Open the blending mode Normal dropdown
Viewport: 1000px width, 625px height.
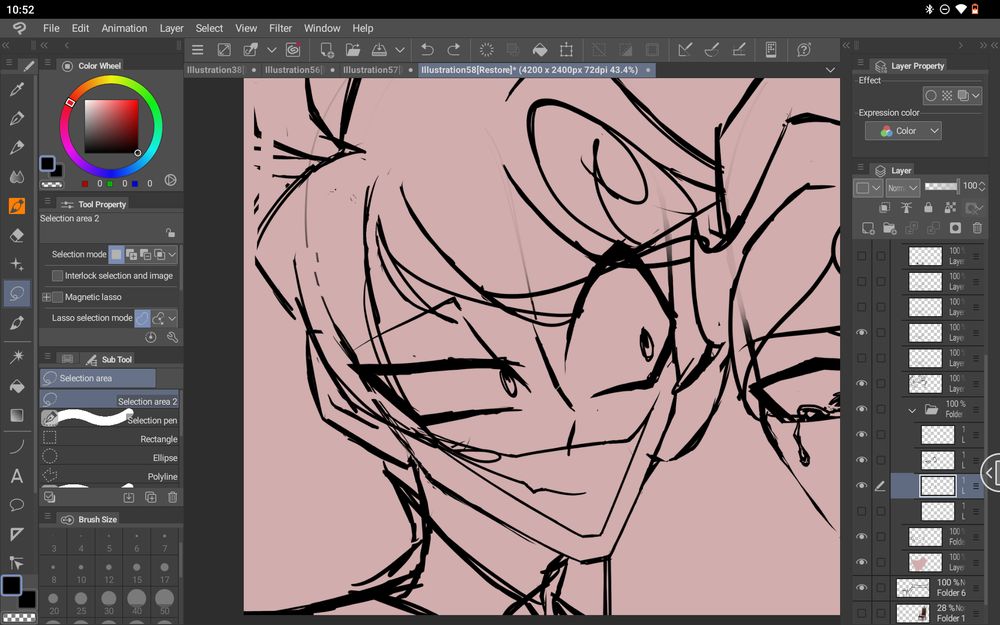(x=902, y=188)
